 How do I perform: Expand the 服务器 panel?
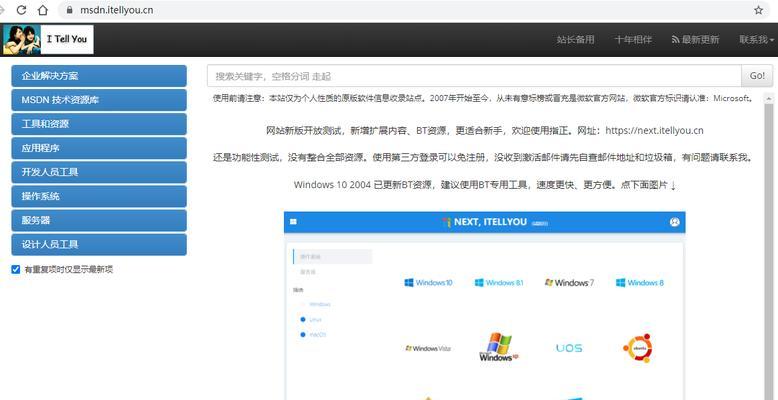tap(99, 220)
